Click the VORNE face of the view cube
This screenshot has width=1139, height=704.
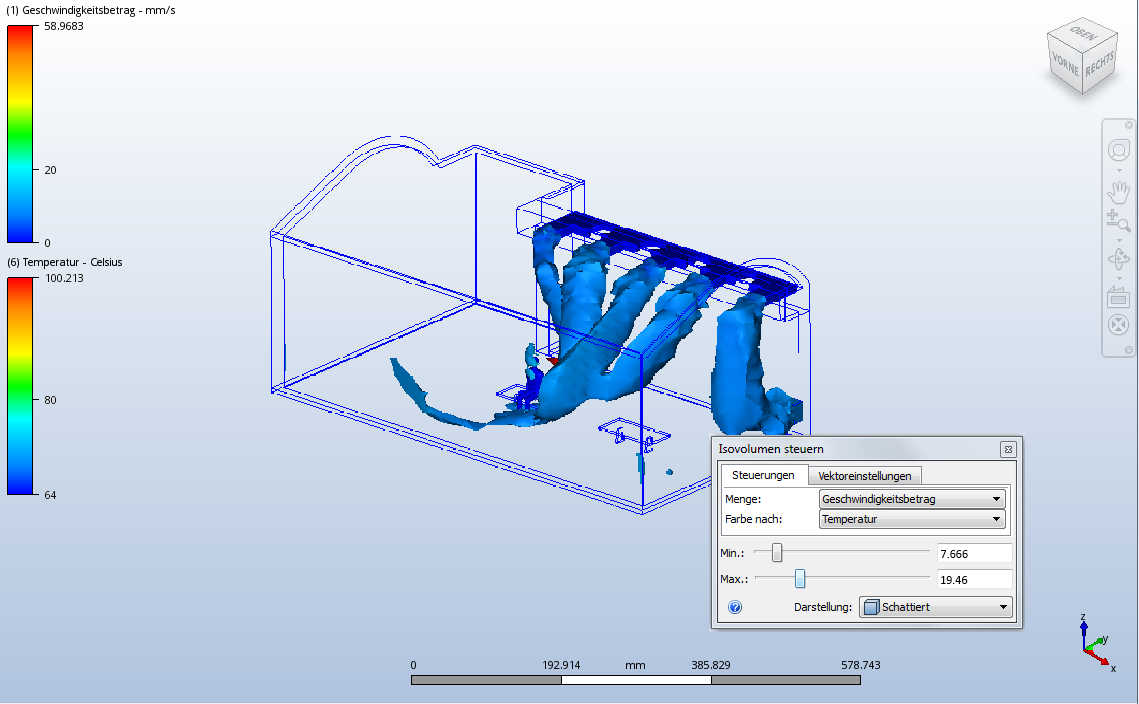tap(1065, 65)
